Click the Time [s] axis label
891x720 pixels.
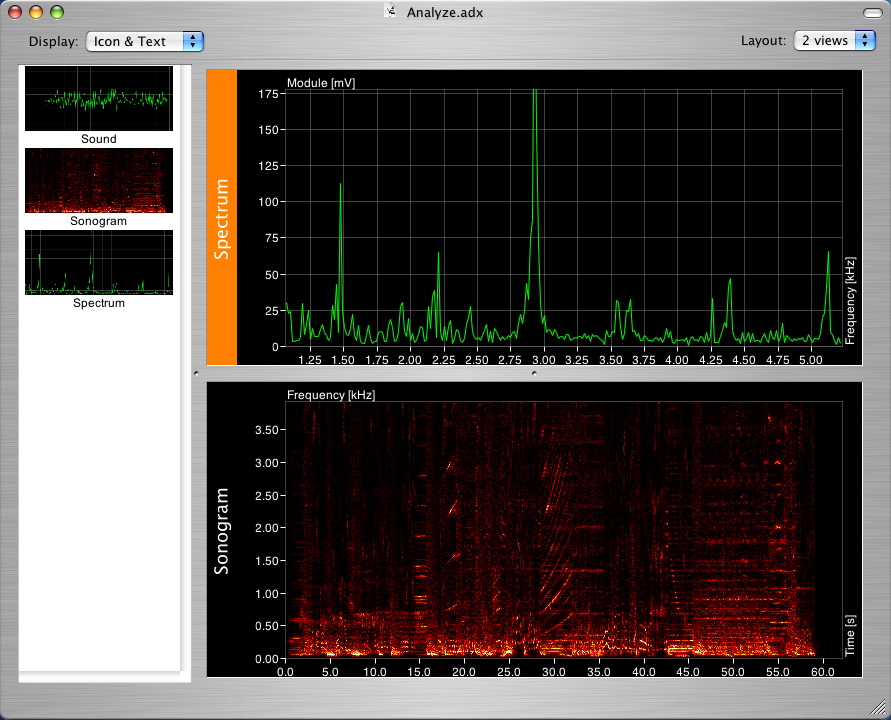pyautogui.click(x=850, y=635)
